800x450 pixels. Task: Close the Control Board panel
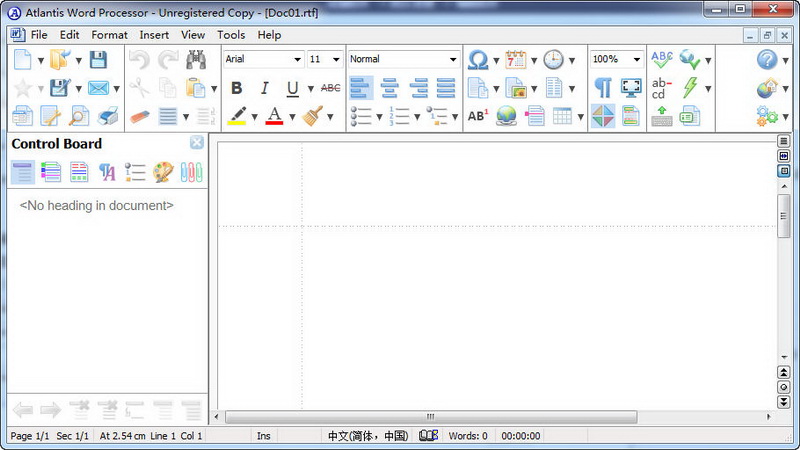pos(197,142)
